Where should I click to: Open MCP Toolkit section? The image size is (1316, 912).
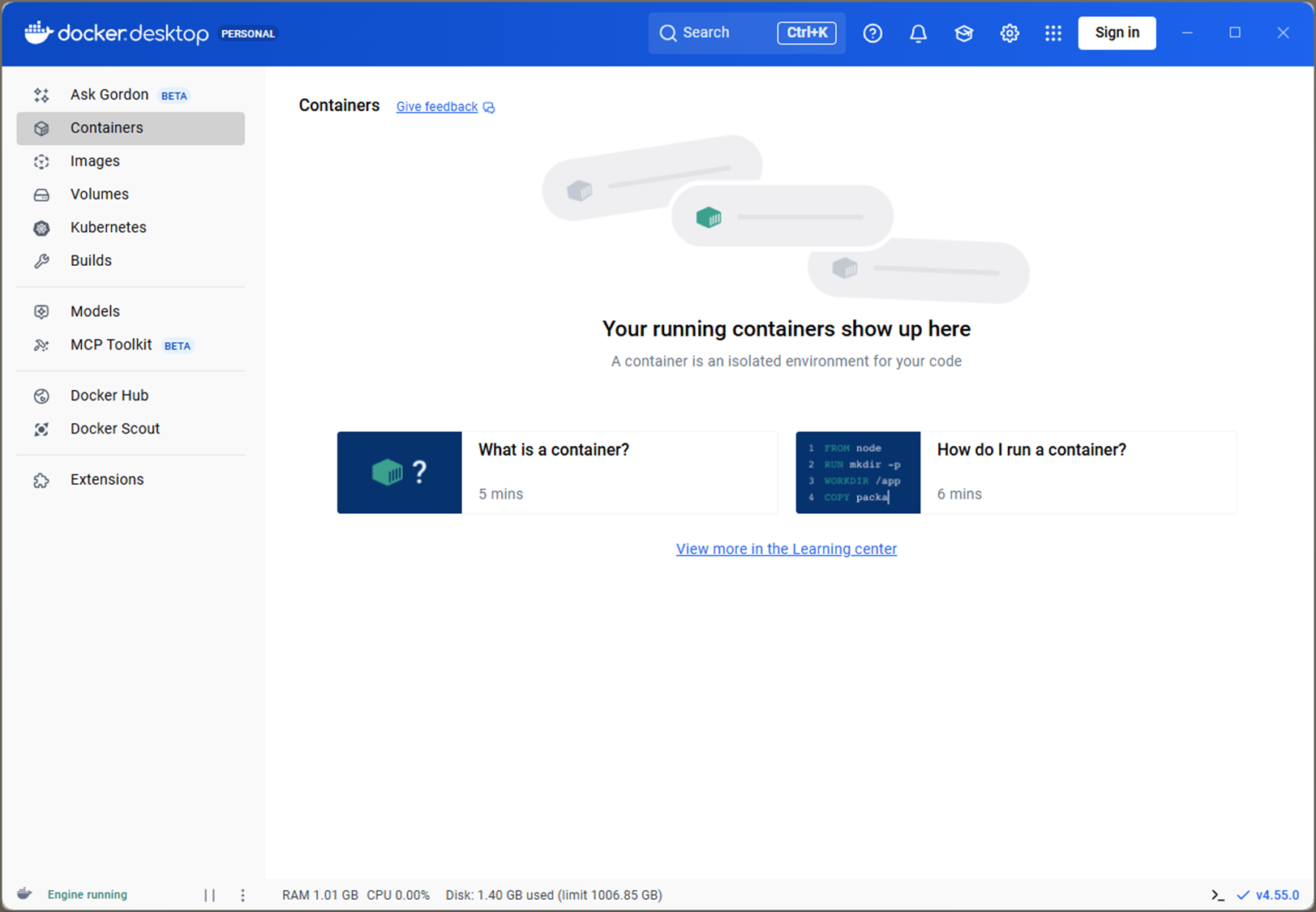coord(131,345)
